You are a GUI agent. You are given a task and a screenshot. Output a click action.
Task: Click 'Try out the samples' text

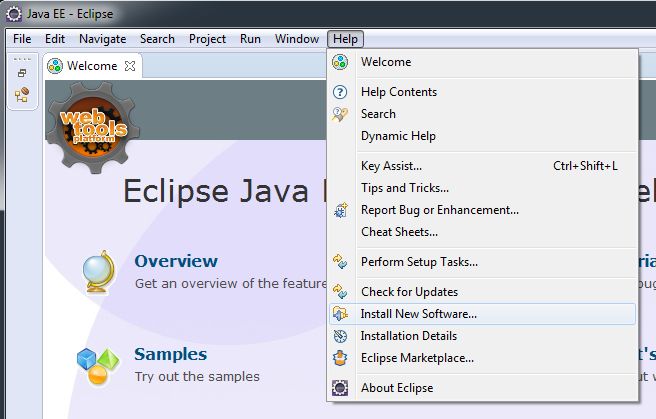pos(197,376)
